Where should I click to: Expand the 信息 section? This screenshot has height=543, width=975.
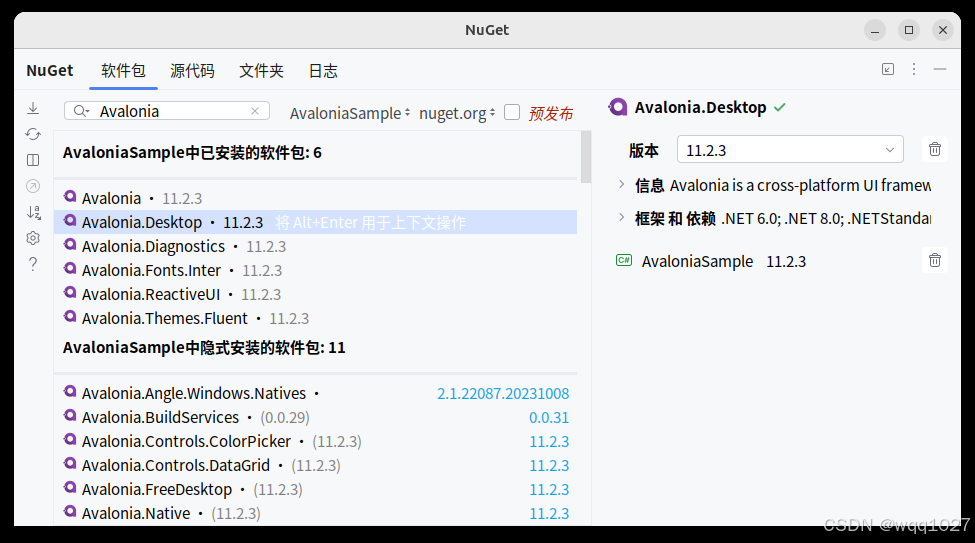tap(621, 184)
